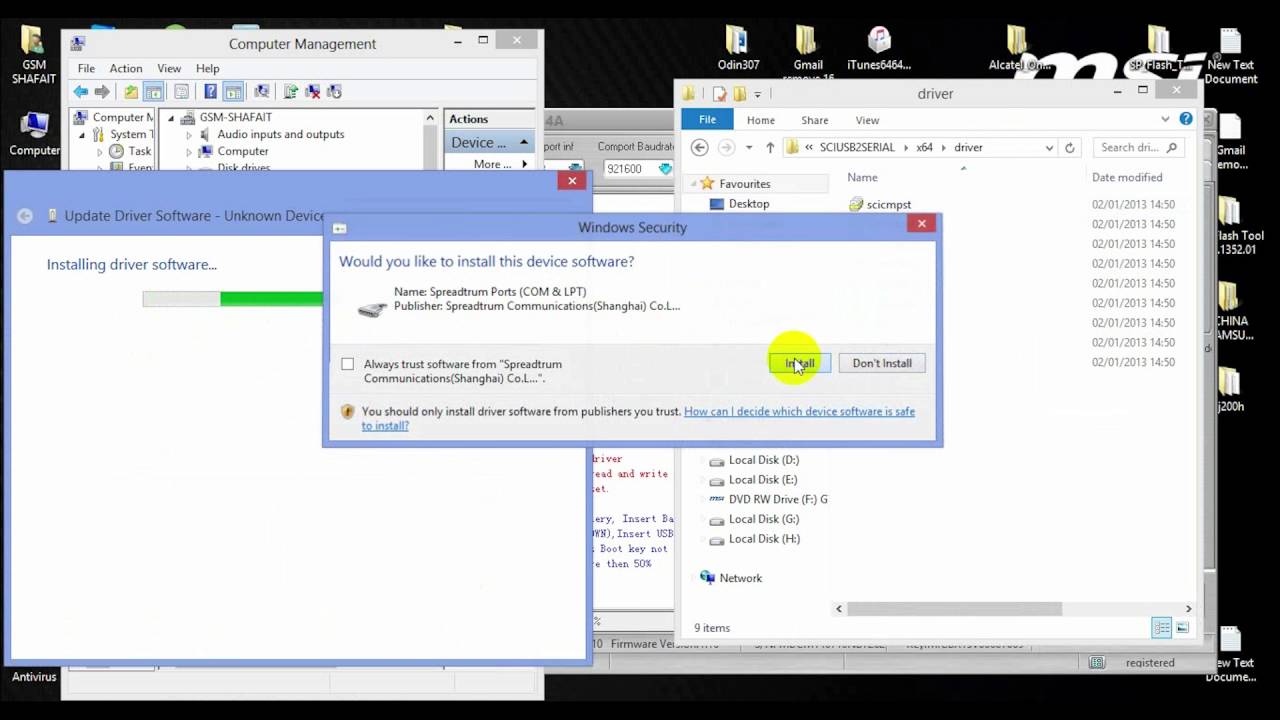Click the explorer Back navigation button
The height and width of the screenshot is (720, 1280).
coord(700,147)
